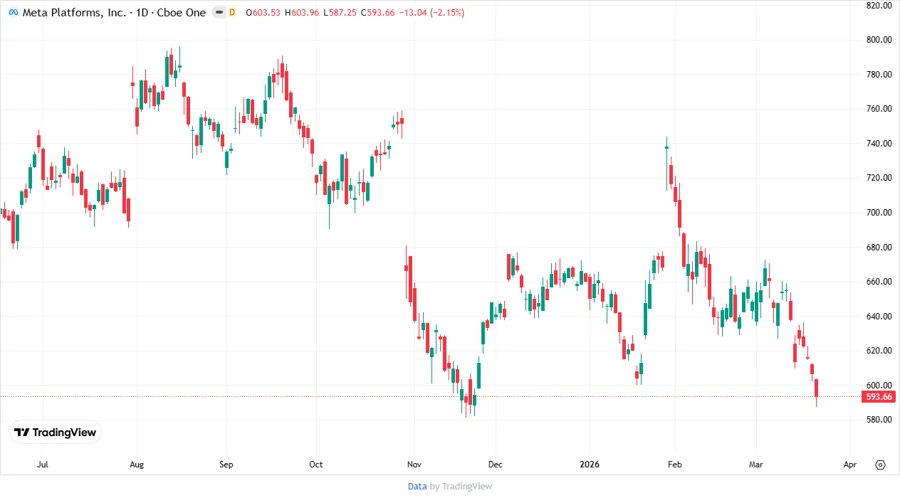Viewport: 900px width, 498px height.
Task: Click the 760.00 price axis label
Action: (x=879, y=108)
